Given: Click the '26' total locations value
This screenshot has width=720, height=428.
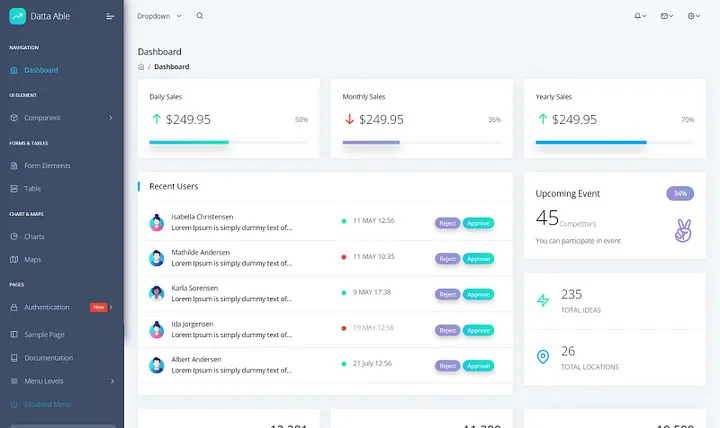Looking at the screenshot, I should click(x=568, y=351).
